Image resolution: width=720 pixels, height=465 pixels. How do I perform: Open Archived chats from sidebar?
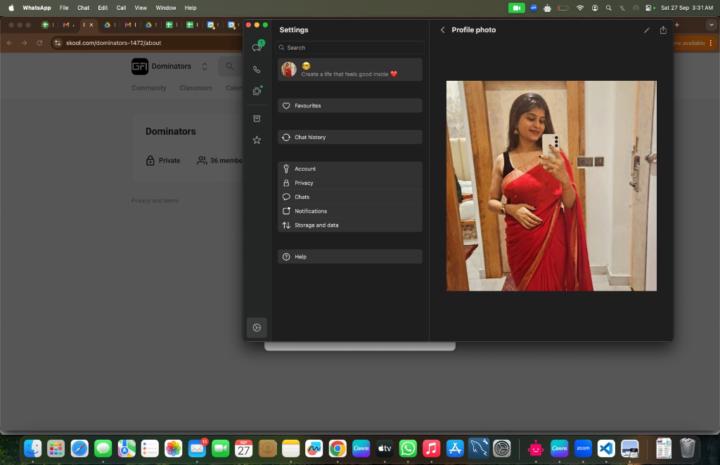(257, 119)
